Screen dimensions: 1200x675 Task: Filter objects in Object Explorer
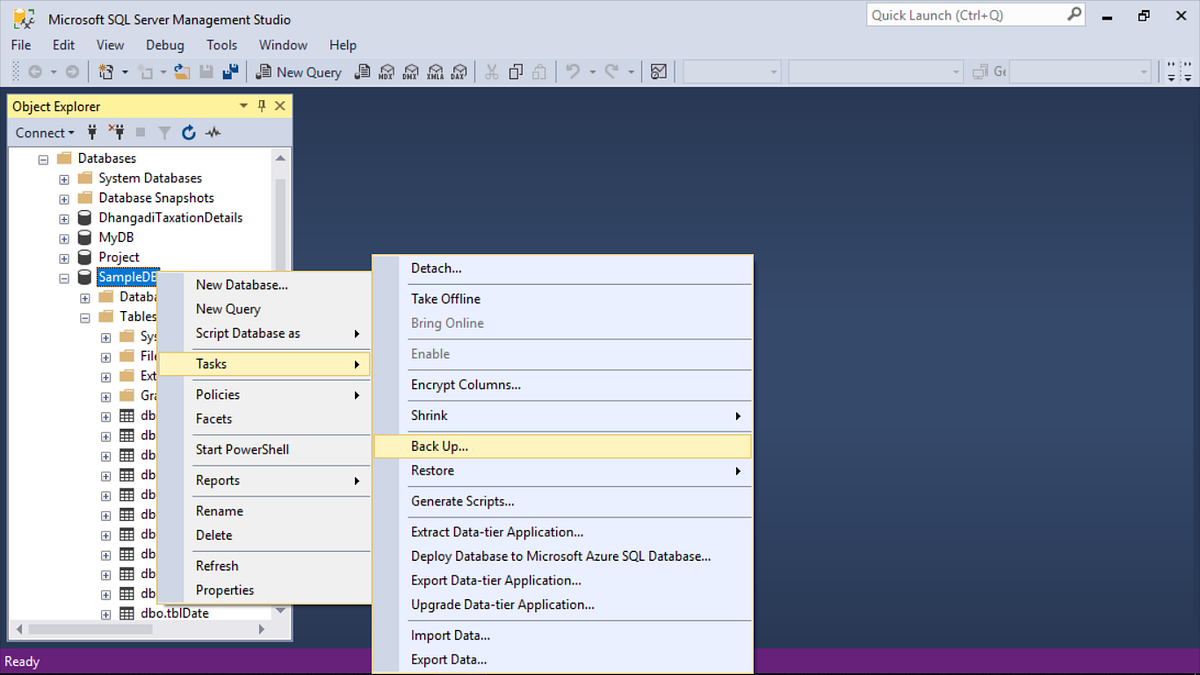click(163, 132)
